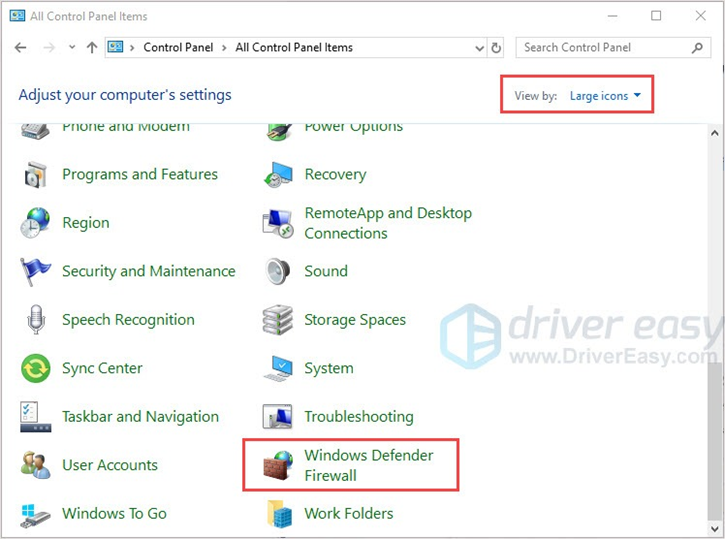Click the Windows To Go icon
The height and width of the screenshot is (539, 725).
click(x=36, y=515)
